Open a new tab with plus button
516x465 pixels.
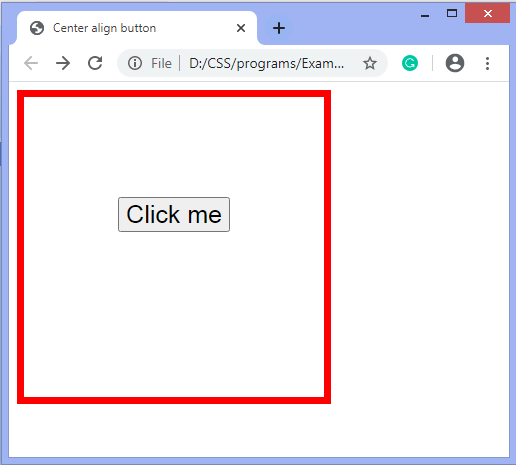pyautogui.click(x=279, y=28)
